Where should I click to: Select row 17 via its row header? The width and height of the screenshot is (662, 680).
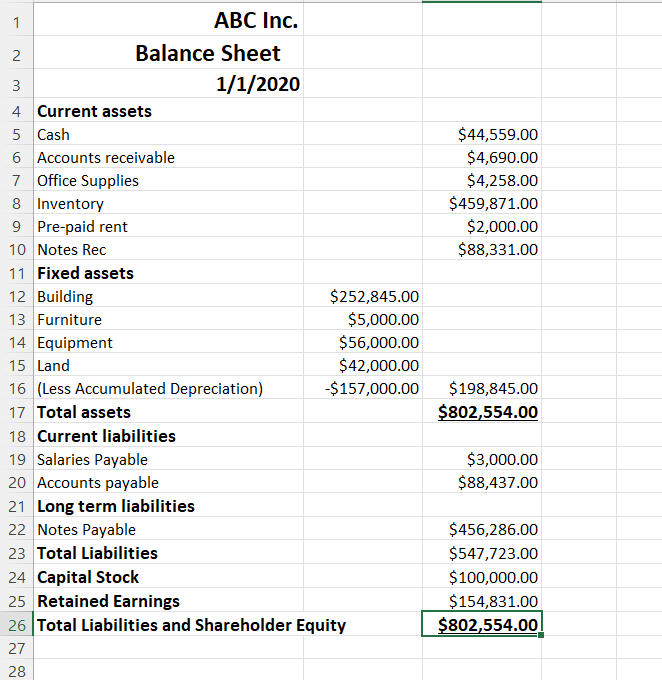[x=17, y=412]
